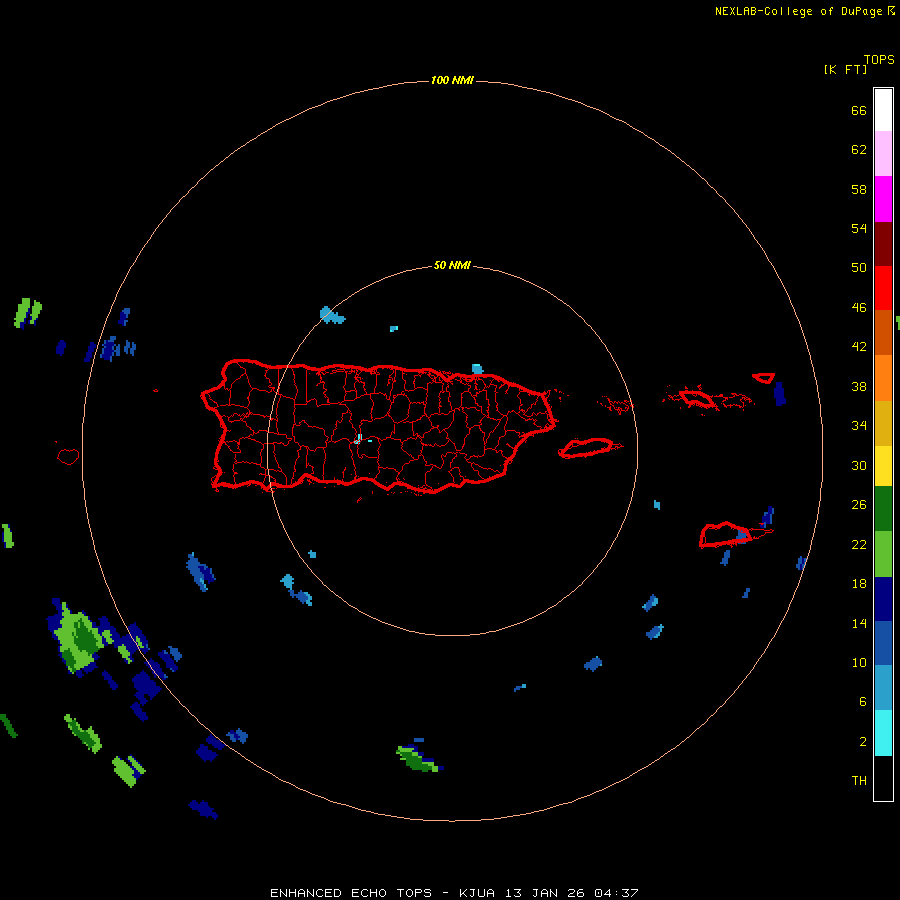Viewport: 900px width, 900px height.
Task: Select the bright red legend swatch
Action: click(883, 288)
